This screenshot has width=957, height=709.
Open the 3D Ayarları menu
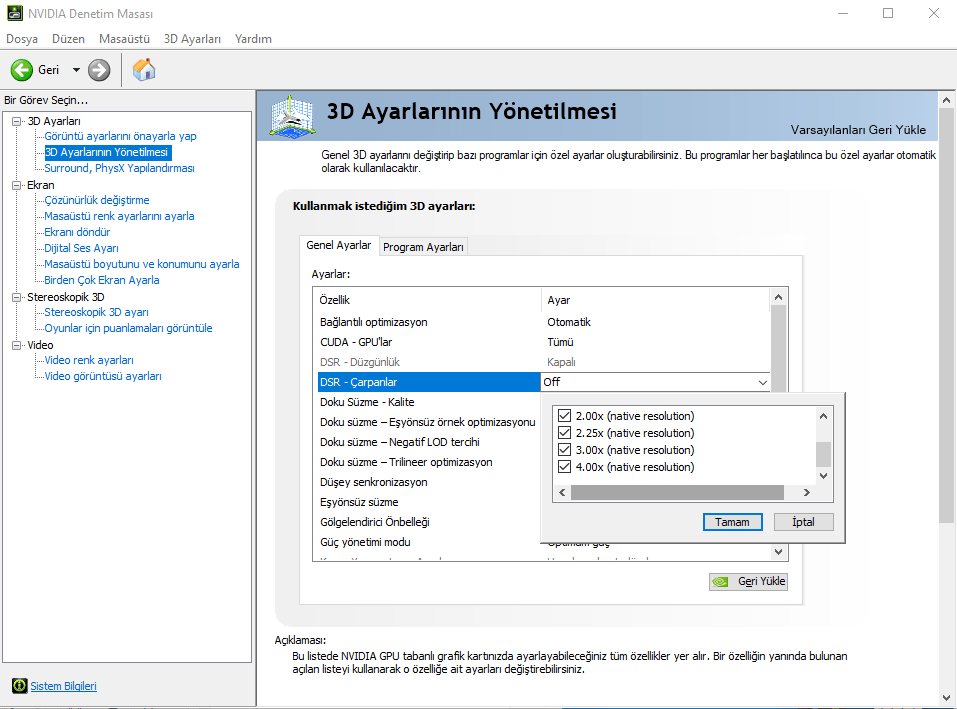(x=192, y=39)
